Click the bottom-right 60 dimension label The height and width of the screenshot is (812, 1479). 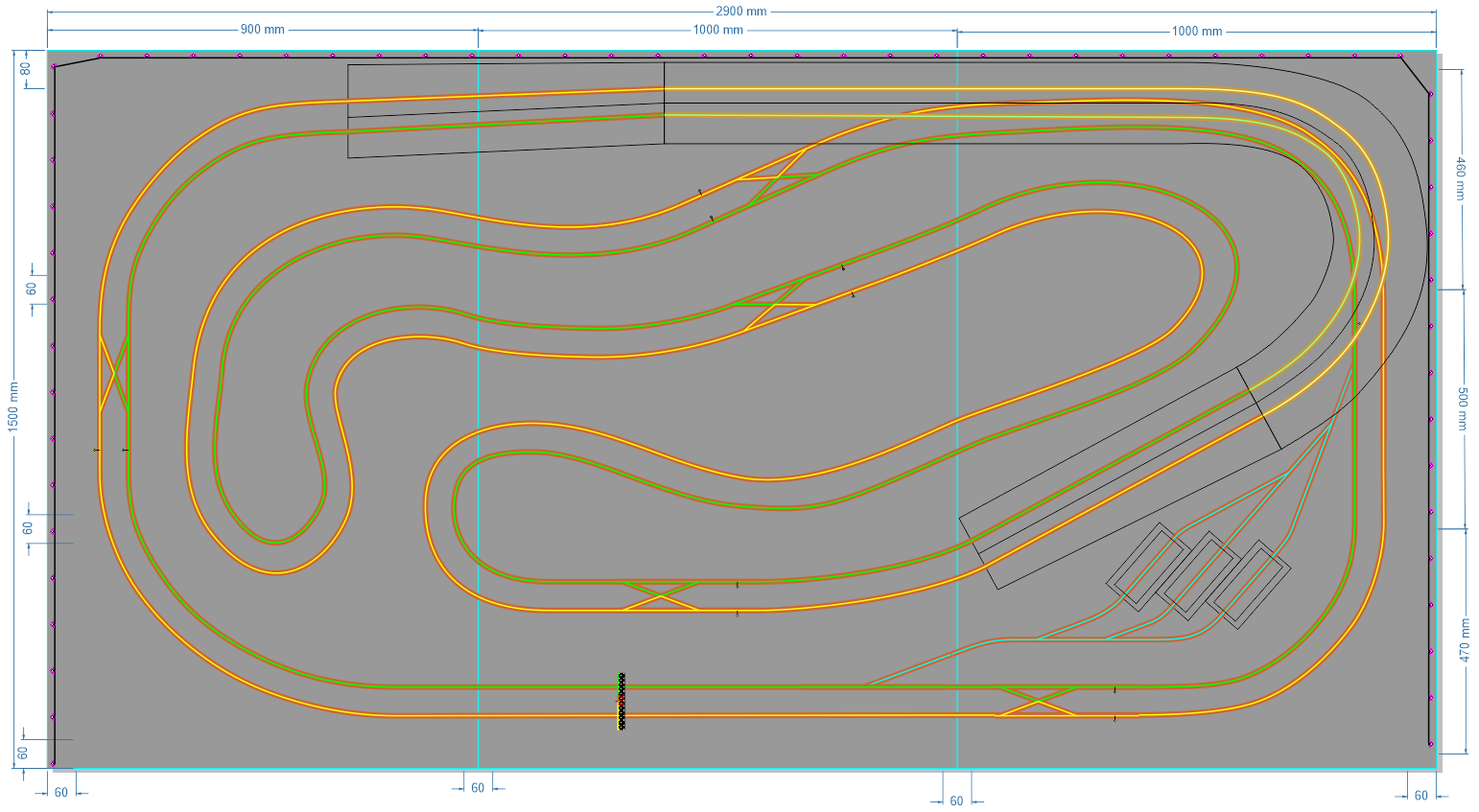coord(1420,795)
